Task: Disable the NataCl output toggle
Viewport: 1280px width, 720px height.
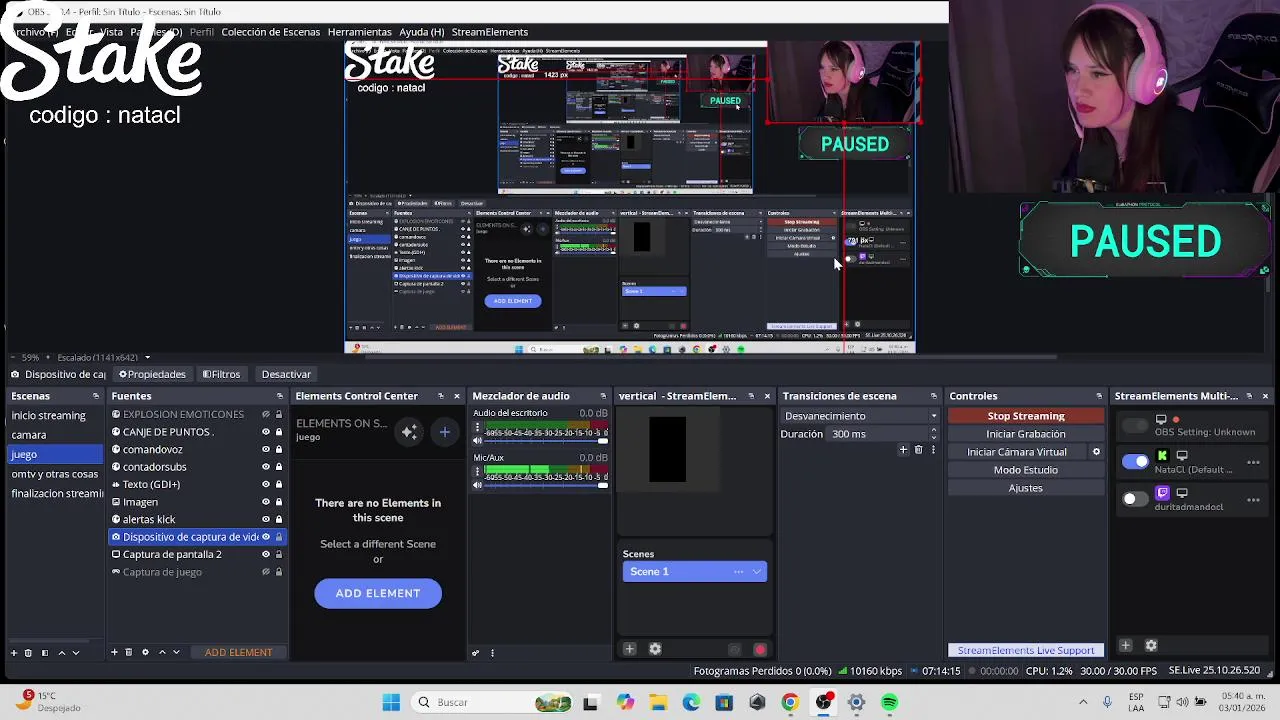Action: pyautogui.click(x=1135, y=462)
